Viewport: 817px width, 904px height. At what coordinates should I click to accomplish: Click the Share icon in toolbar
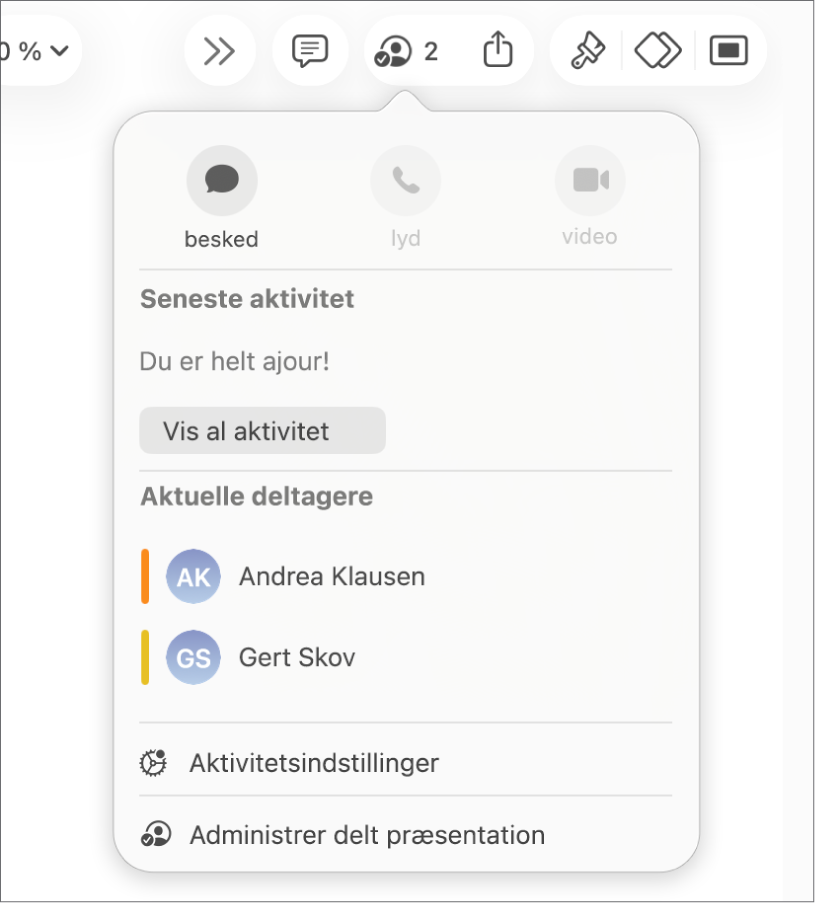click(x=498, y=50)
